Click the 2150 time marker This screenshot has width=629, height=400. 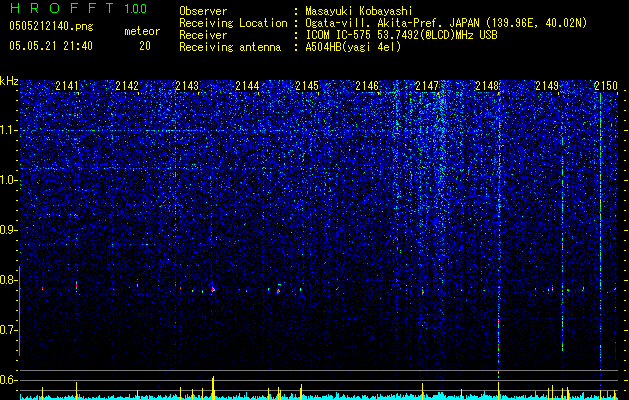pos(606,85)
